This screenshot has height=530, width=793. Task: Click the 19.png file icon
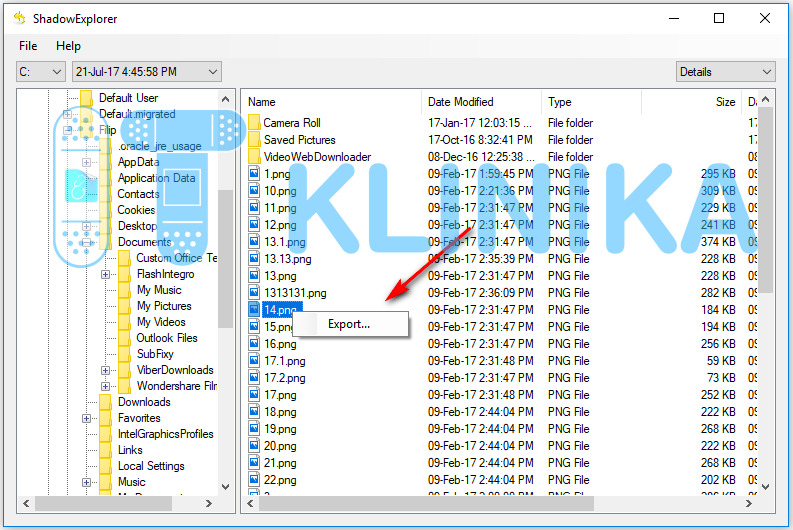(x=254, y=429)
